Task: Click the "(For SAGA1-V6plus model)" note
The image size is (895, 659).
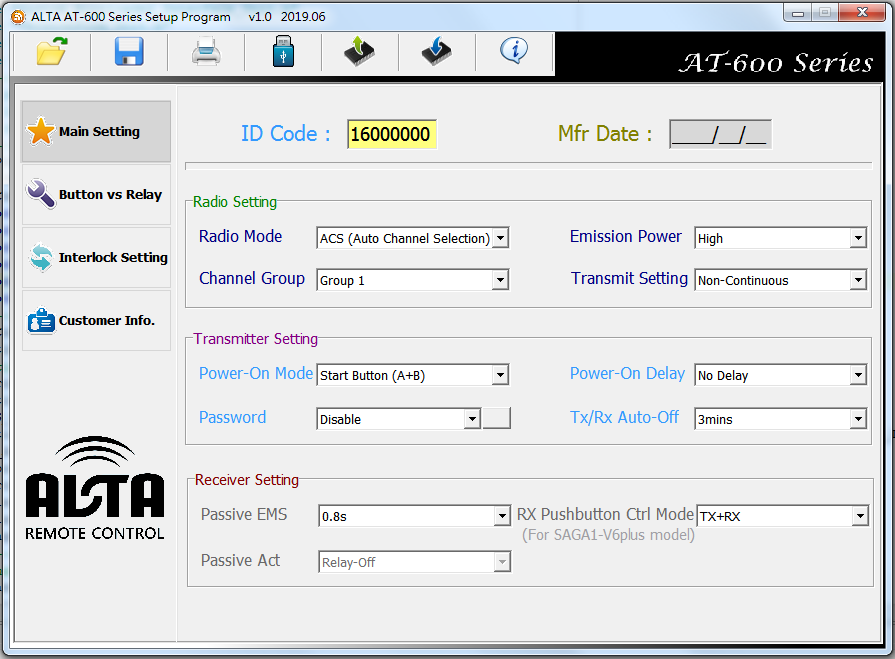Action: 608,535
